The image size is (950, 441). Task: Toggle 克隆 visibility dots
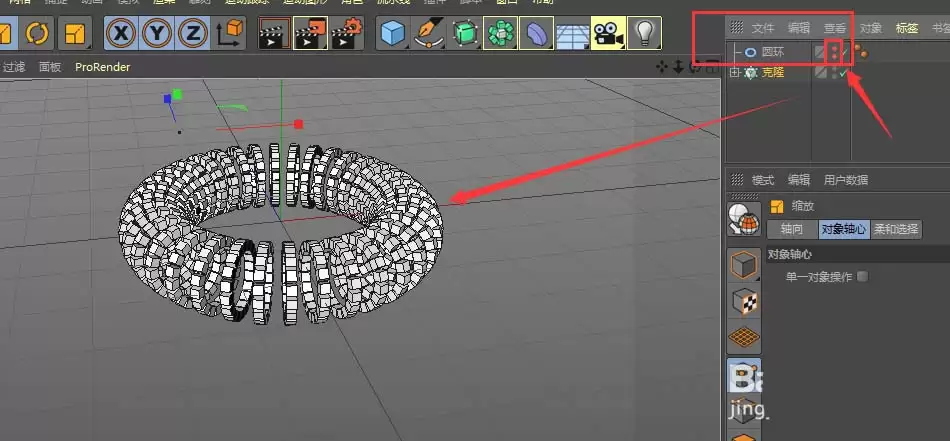point(834,73)
